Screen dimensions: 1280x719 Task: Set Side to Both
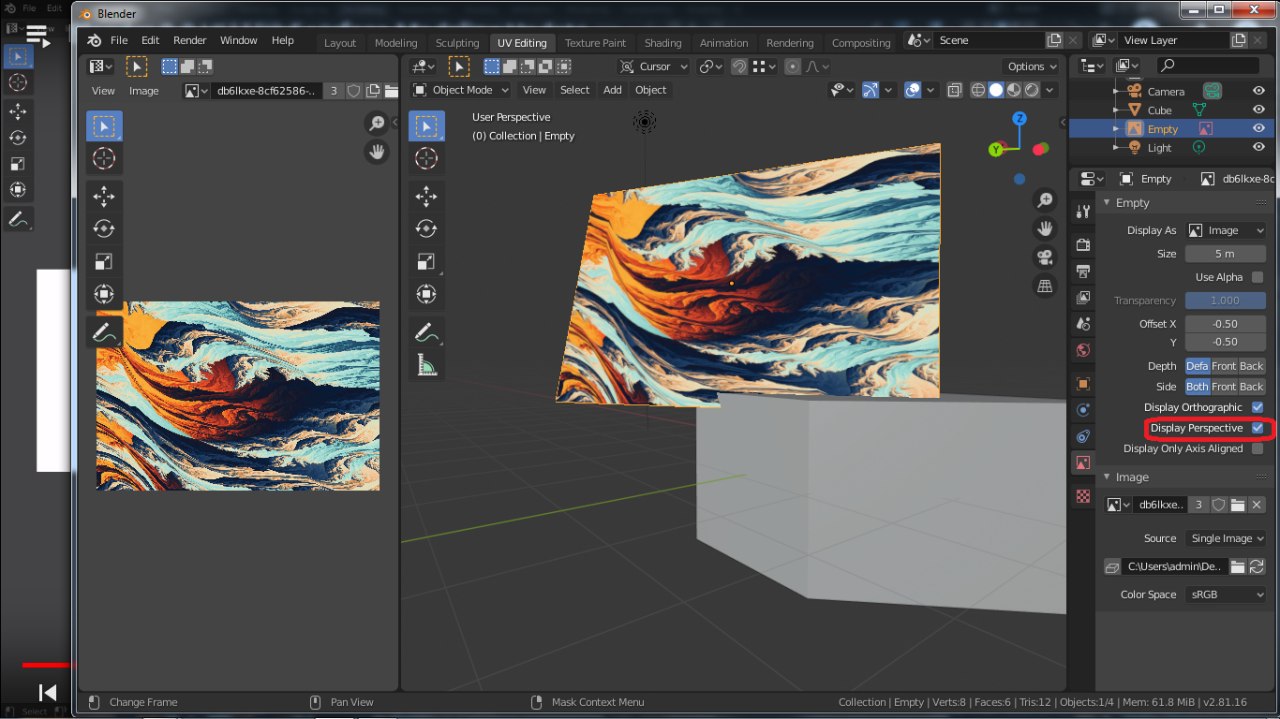(x=1198, y=387)
